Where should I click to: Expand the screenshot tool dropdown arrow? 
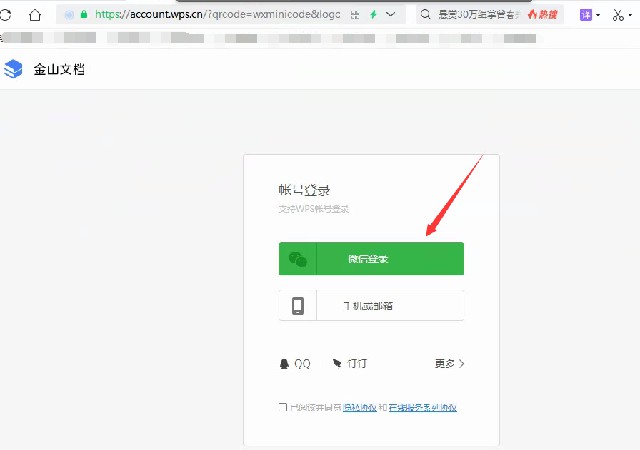pyautogui.click(x=630, y=15)
